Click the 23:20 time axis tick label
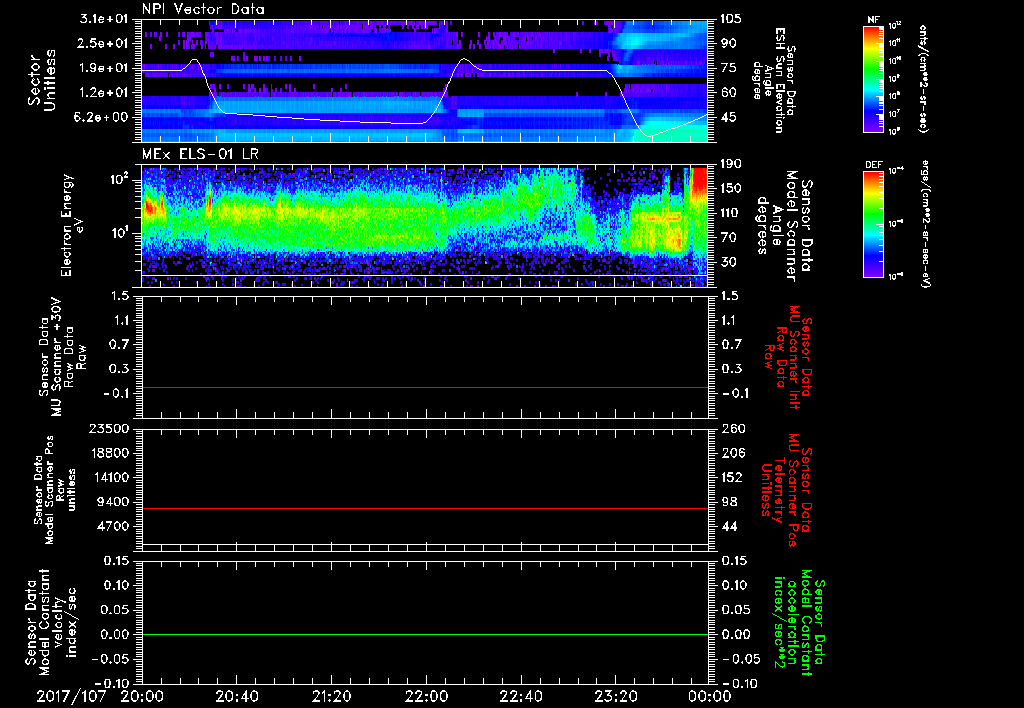Viewport: 1024px width, 708px height. tap(615, 696)
